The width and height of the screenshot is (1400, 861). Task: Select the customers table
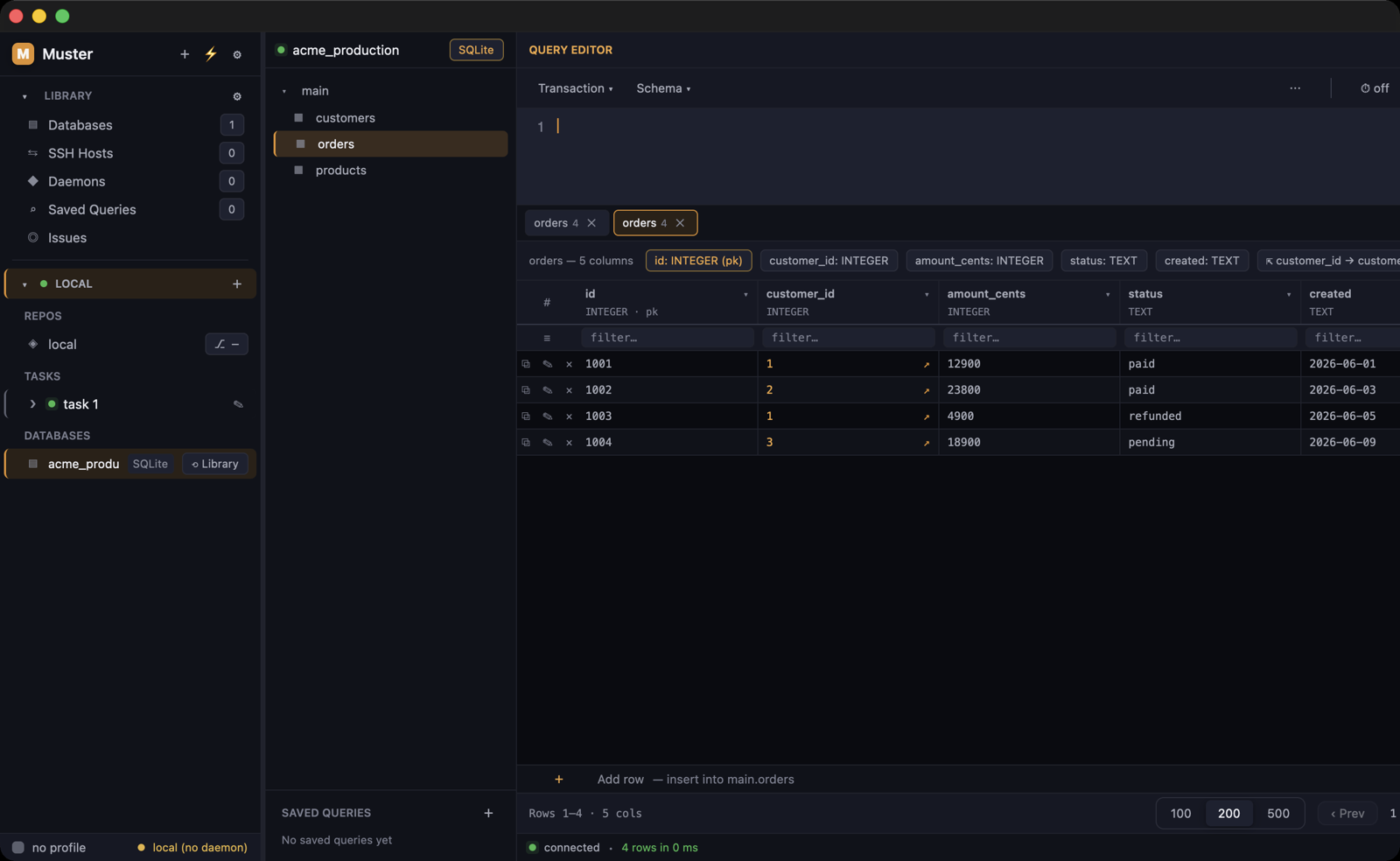[x=390, y=118]
